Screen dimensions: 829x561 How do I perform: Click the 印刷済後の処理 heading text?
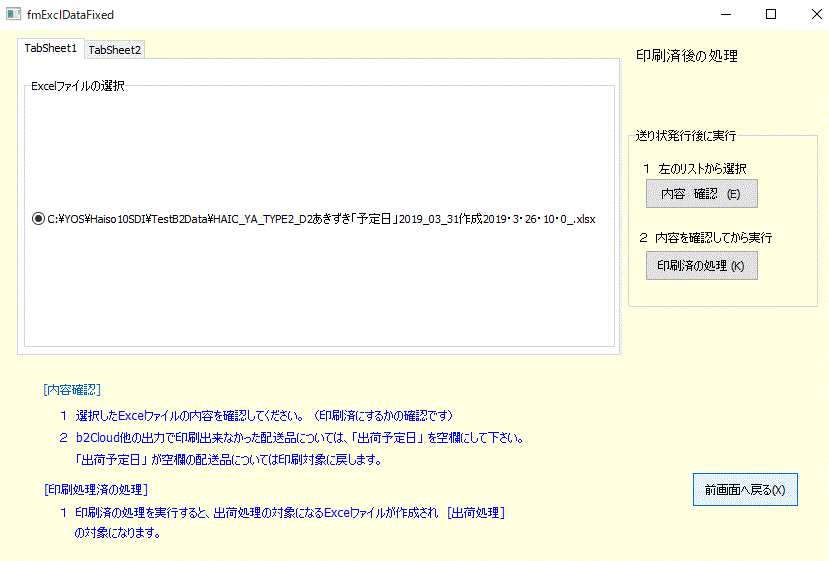tap(686, 56)
